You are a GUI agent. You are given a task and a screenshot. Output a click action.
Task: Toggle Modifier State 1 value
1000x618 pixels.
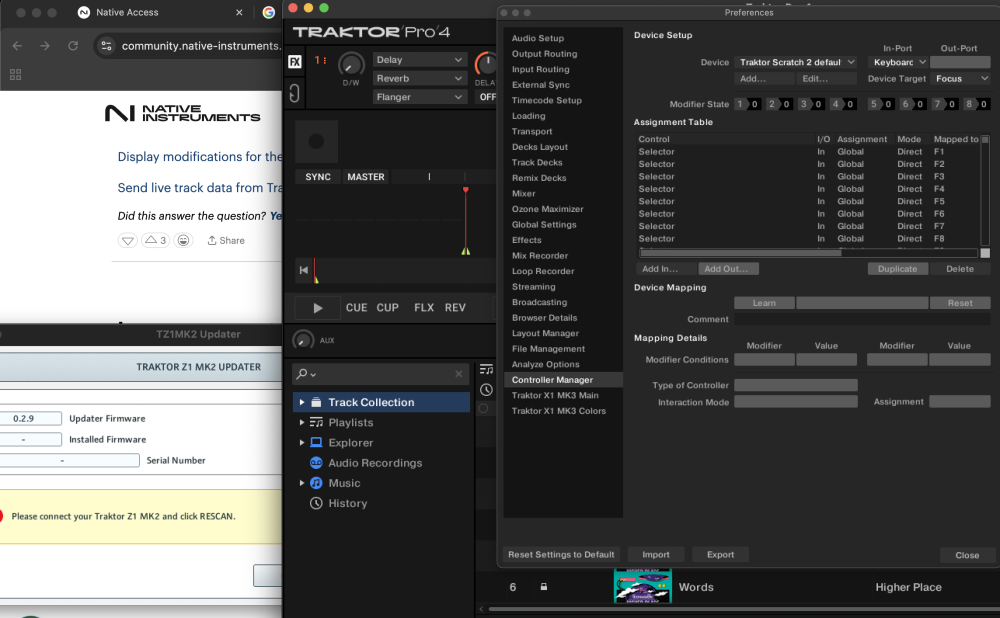[754, 104]
